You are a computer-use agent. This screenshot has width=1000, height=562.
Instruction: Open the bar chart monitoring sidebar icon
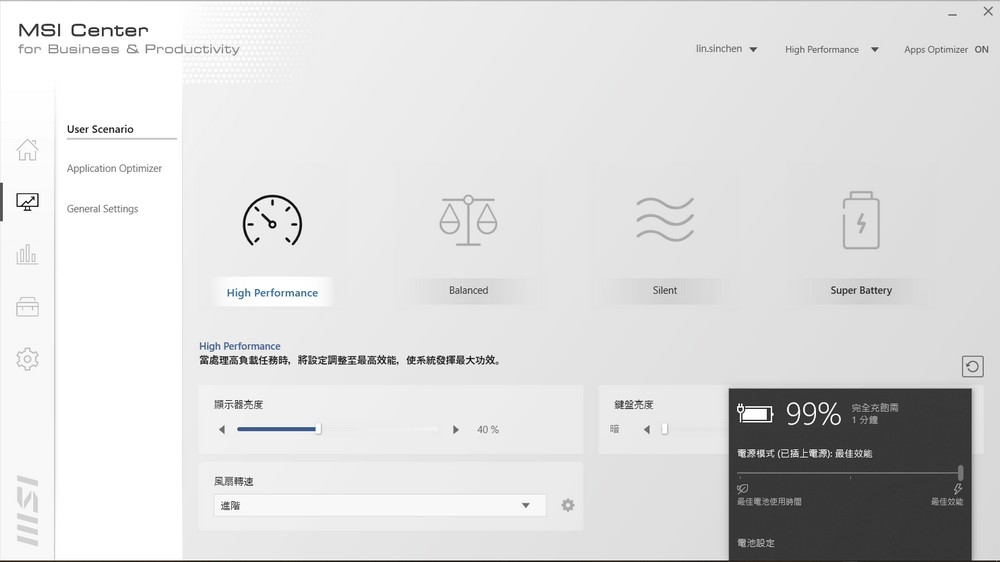click(x=27, y=255)
